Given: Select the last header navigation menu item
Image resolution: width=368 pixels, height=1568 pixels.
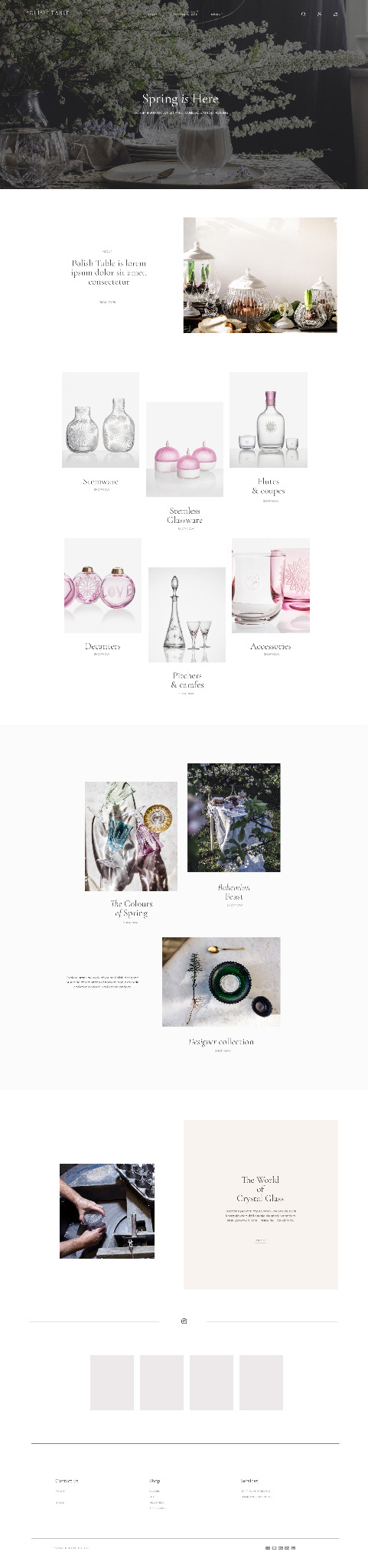Looking at the screenshot, I should (x=216, y=14).
